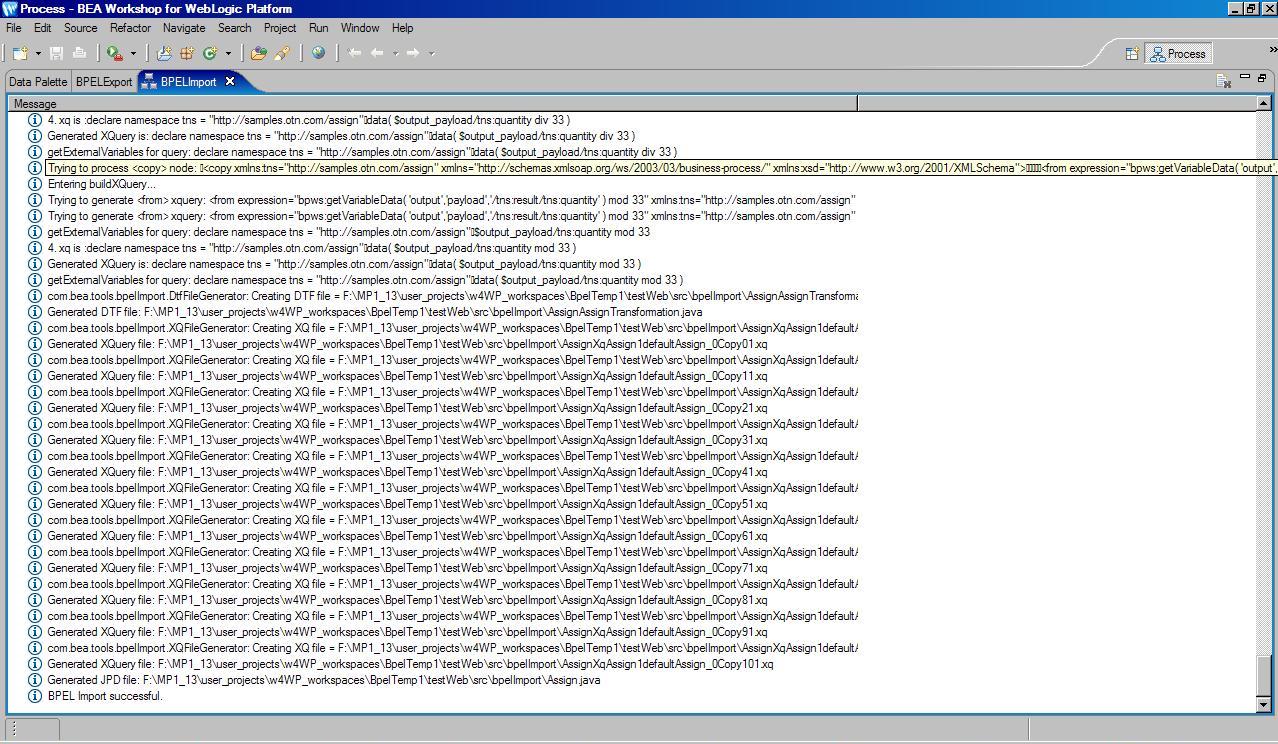Image resolution: width=1278 pixels, height=744 pixels.
Task: Open the Project menu
Action: click(280, 28)
